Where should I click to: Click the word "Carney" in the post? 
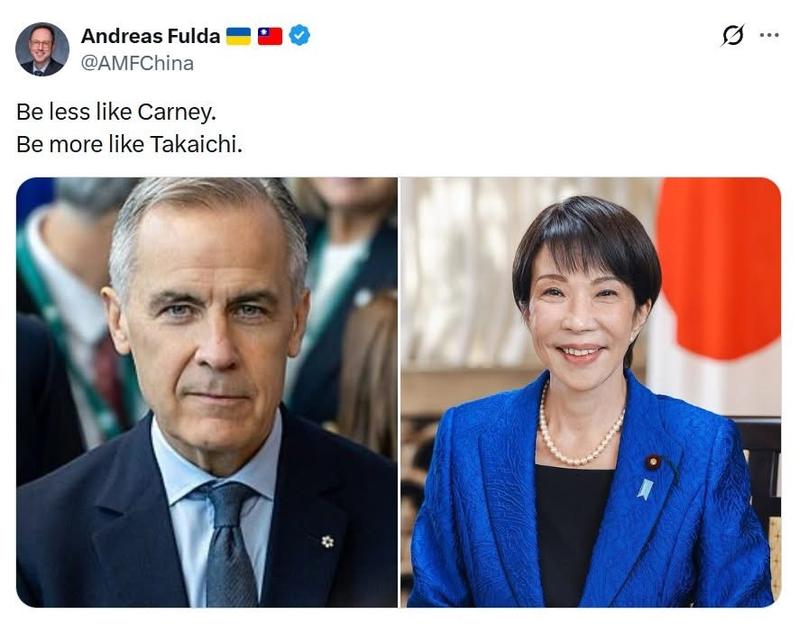[174, 113]
